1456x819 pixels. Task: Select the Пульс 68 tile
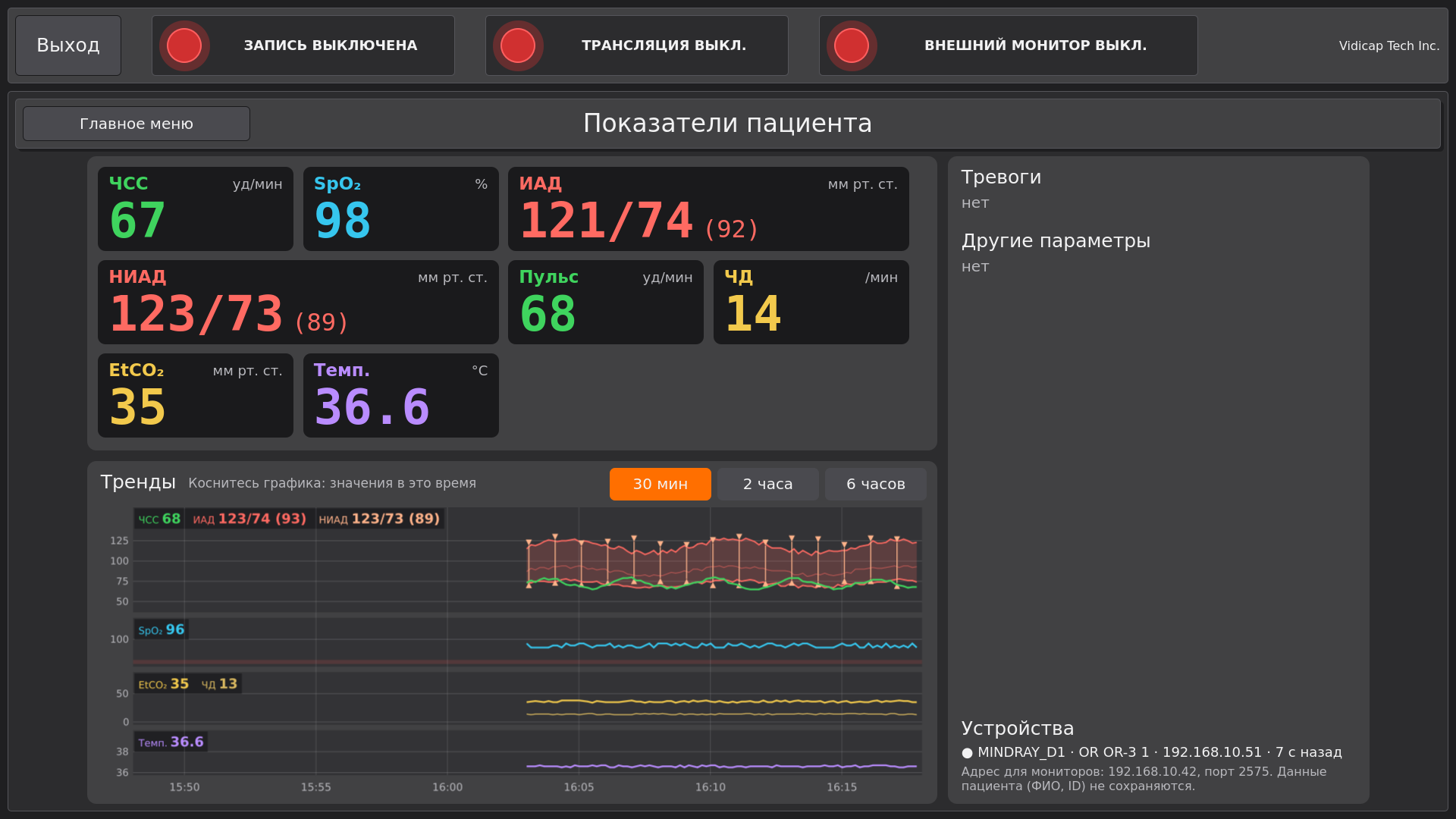[x=606, y=302]
